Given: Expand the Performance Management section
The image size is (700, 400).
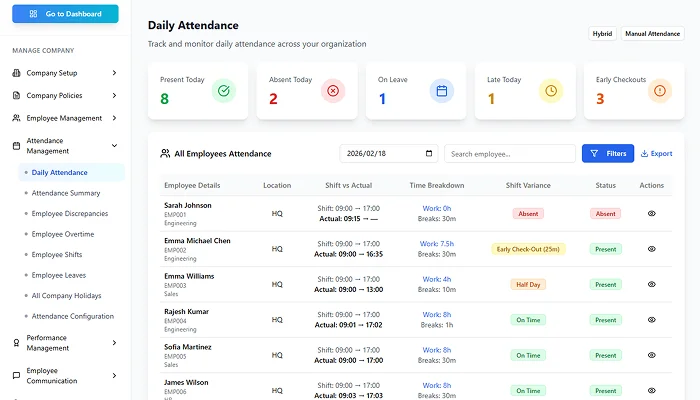Looking at the screenshot, I should (114, 343).
